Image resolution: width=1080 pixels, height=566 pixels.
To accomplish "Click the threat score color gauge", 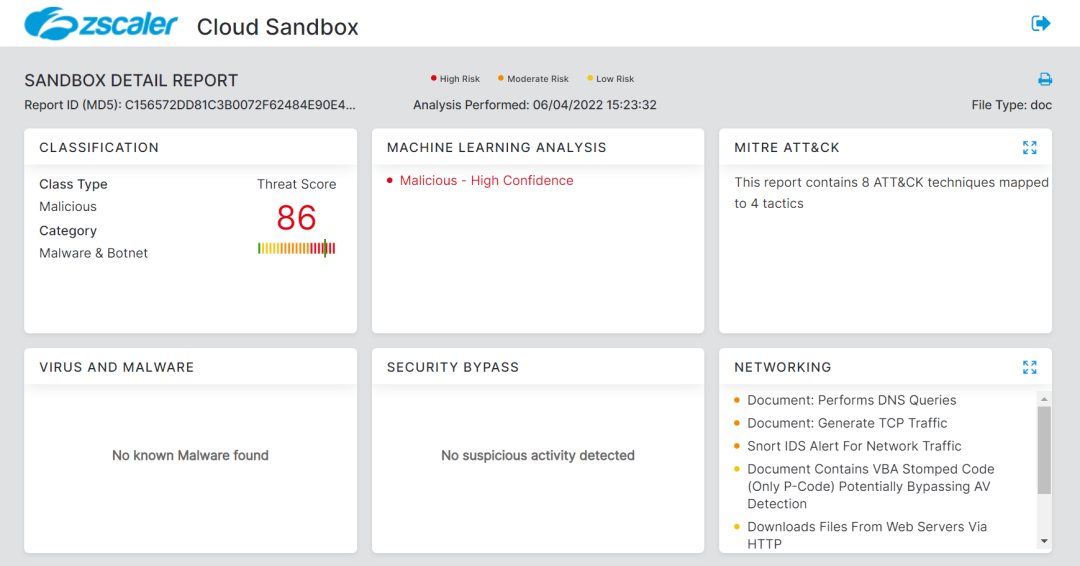I will pyautogui.click(x=296, y=248).
